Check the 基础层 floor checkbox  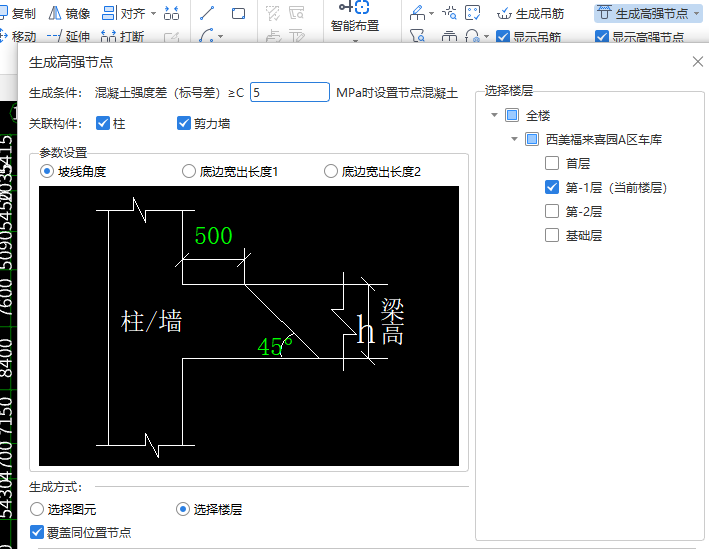tap(552, 235)
